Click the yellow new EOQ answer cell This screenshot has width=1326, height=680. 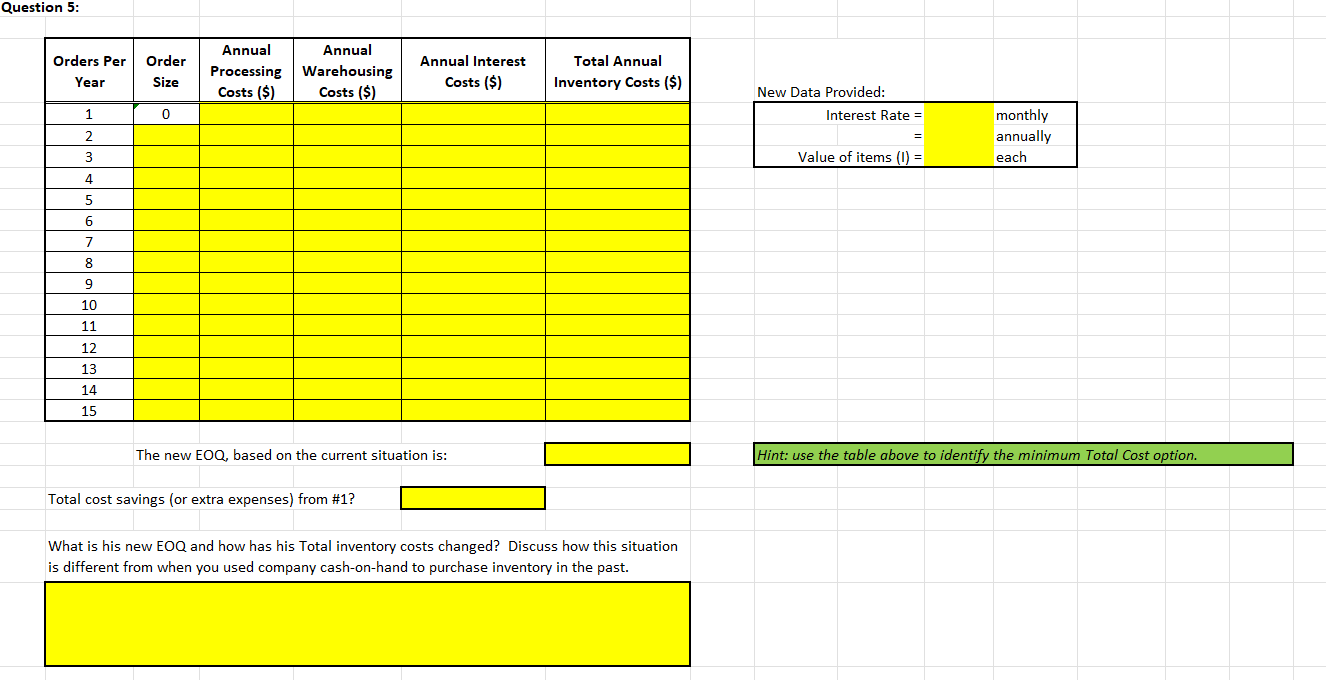tap(618, 454)
